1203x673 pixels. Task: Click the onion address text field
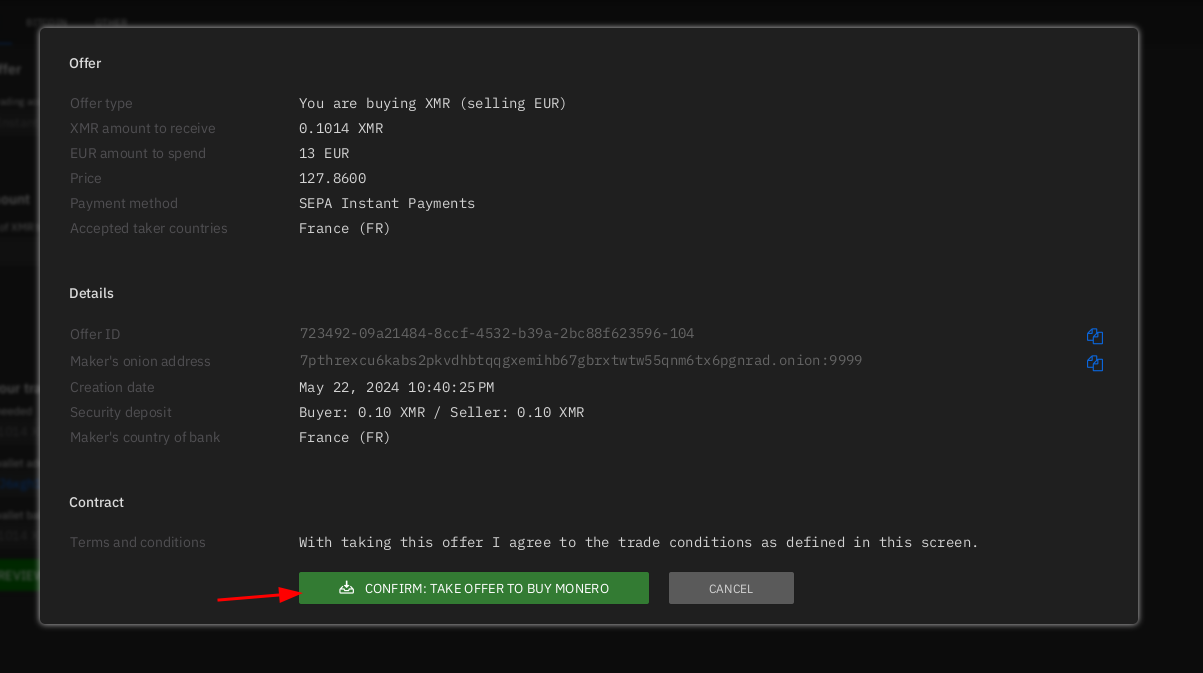[x=580, y=361]
